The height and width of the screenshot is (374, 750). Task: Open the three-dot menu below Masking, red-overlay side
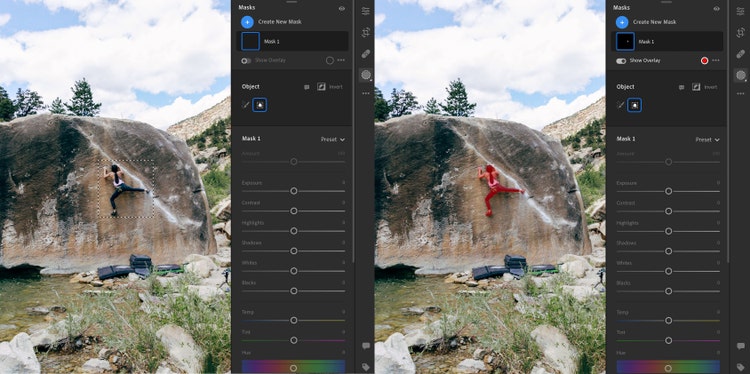(741, 93)
